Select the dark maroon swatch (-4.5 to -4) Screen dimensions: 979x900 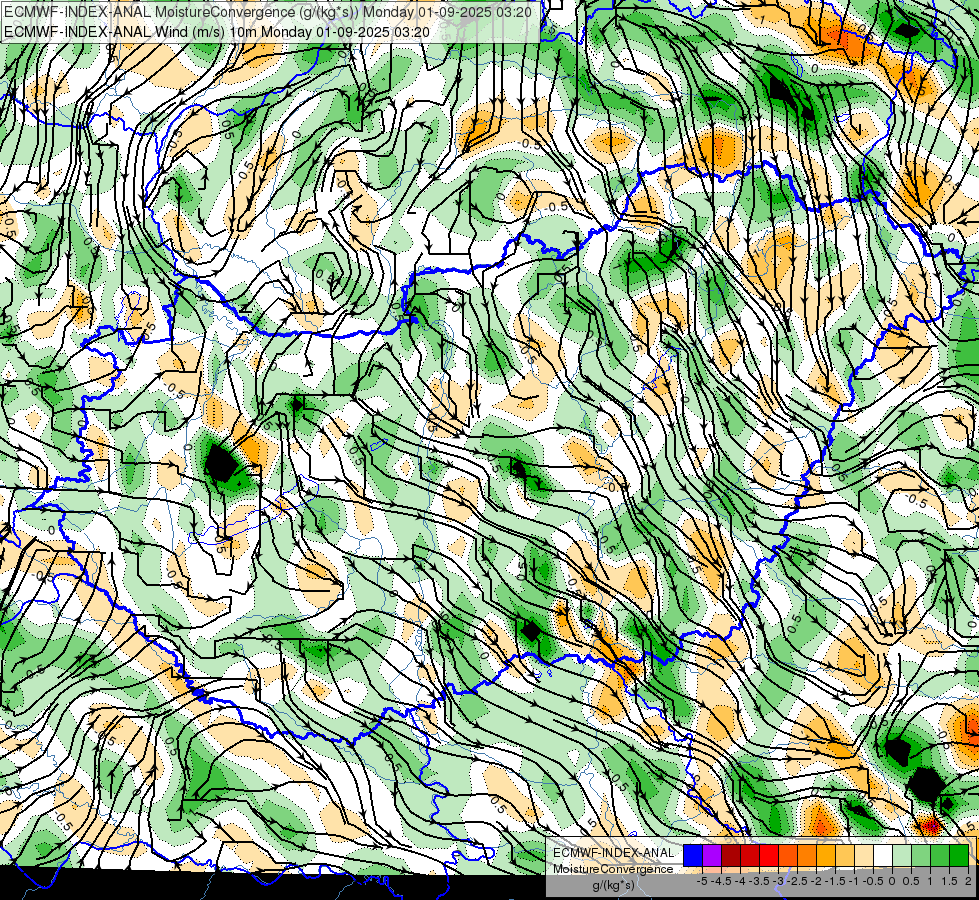pyautogui.click(x=731, y=855)
